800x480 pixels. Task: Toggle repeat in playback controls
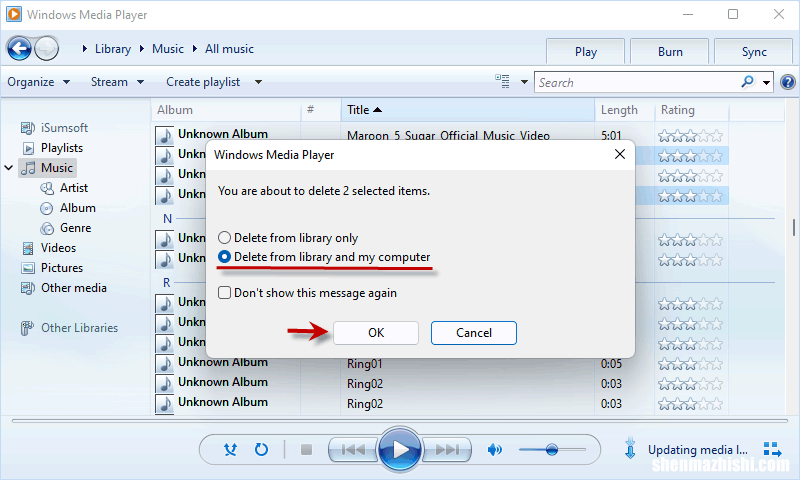(x=261, y=449)
